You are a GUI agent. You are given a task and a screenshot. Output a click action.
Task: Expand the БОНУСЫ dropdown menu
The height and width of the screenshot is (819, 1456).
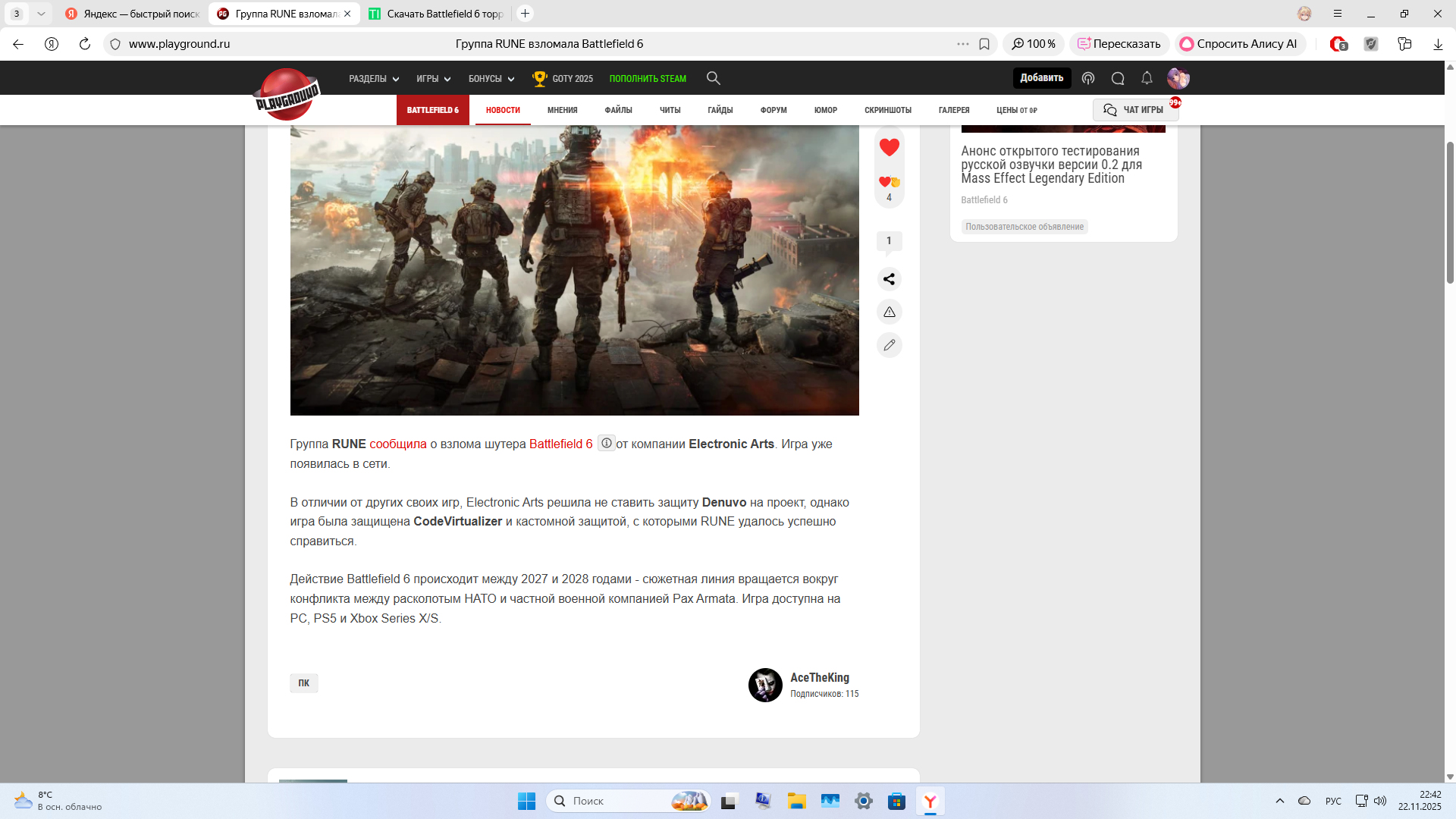click(491, 79)
